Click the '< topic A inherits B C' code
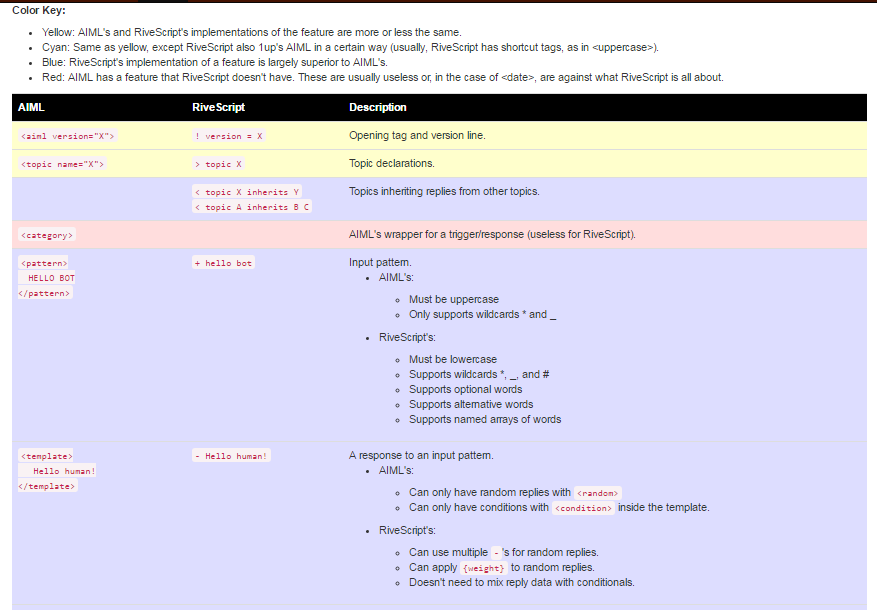The width and height of the screenshot is (877, 610). 252,207
